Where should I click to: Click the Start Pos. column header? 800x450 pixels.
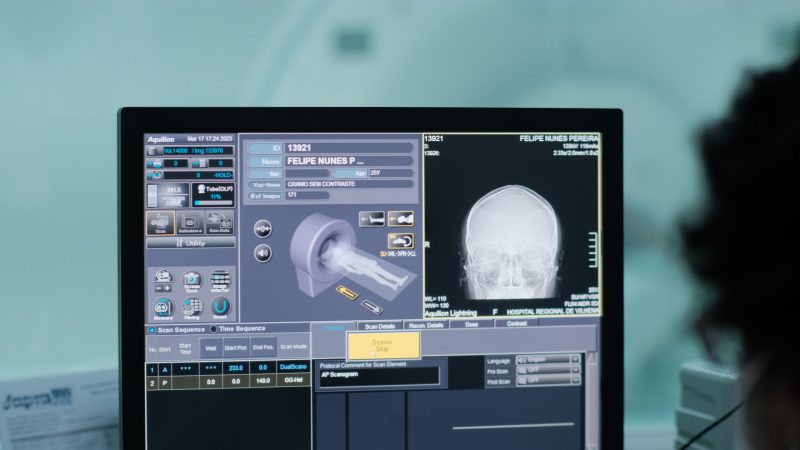coord(236,348)
